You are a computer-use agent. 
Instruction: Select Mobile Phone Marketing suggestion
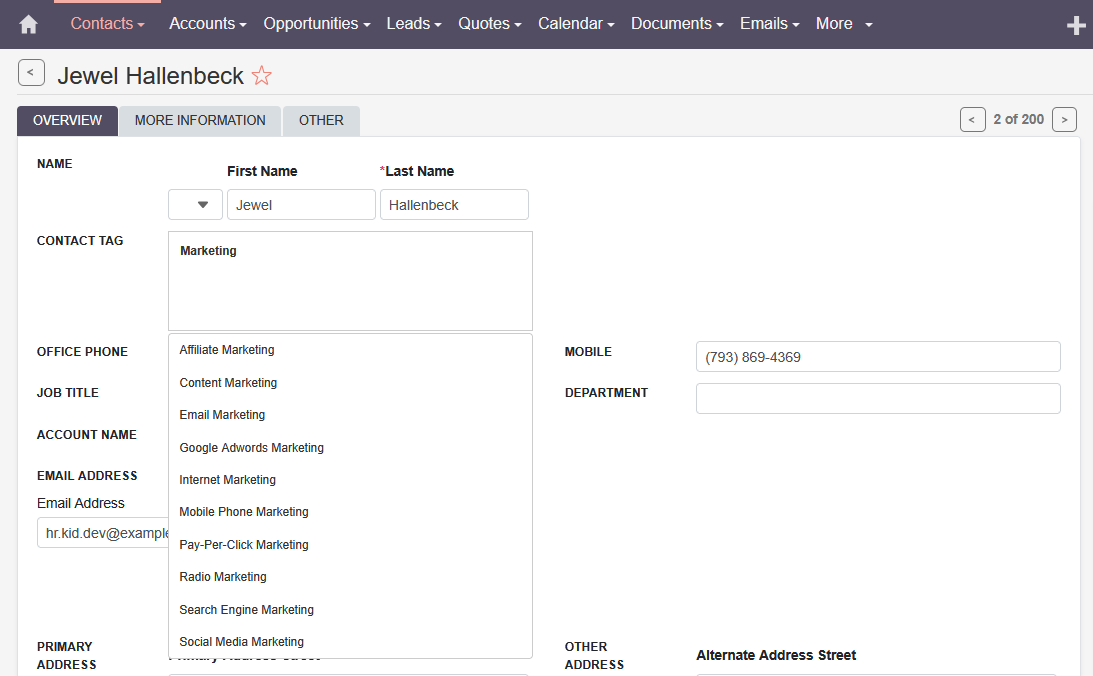(x=351, y=512)
